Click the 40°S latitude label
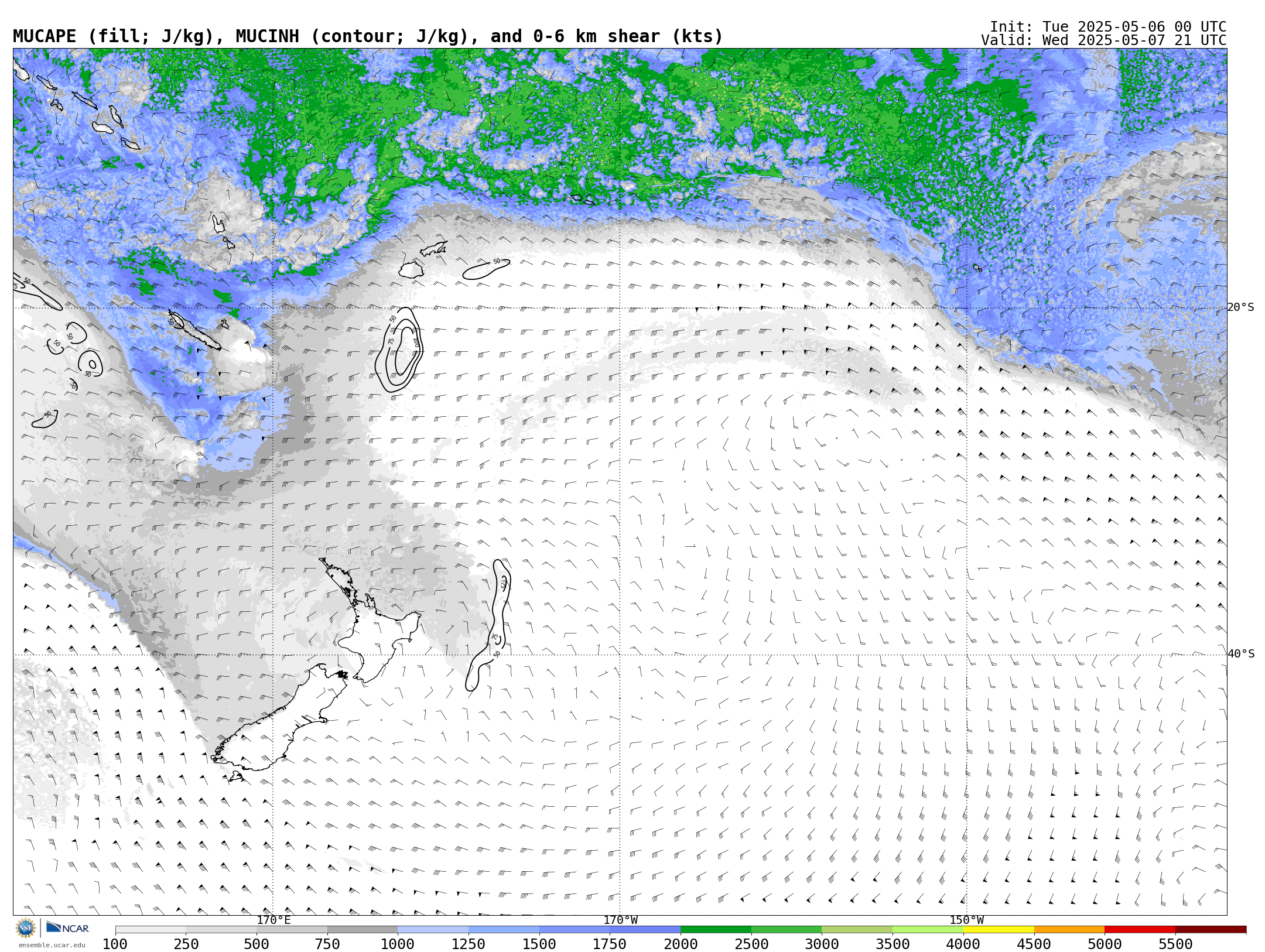The width and height of the screenshot is (1265, 952). click(1241, 654)
